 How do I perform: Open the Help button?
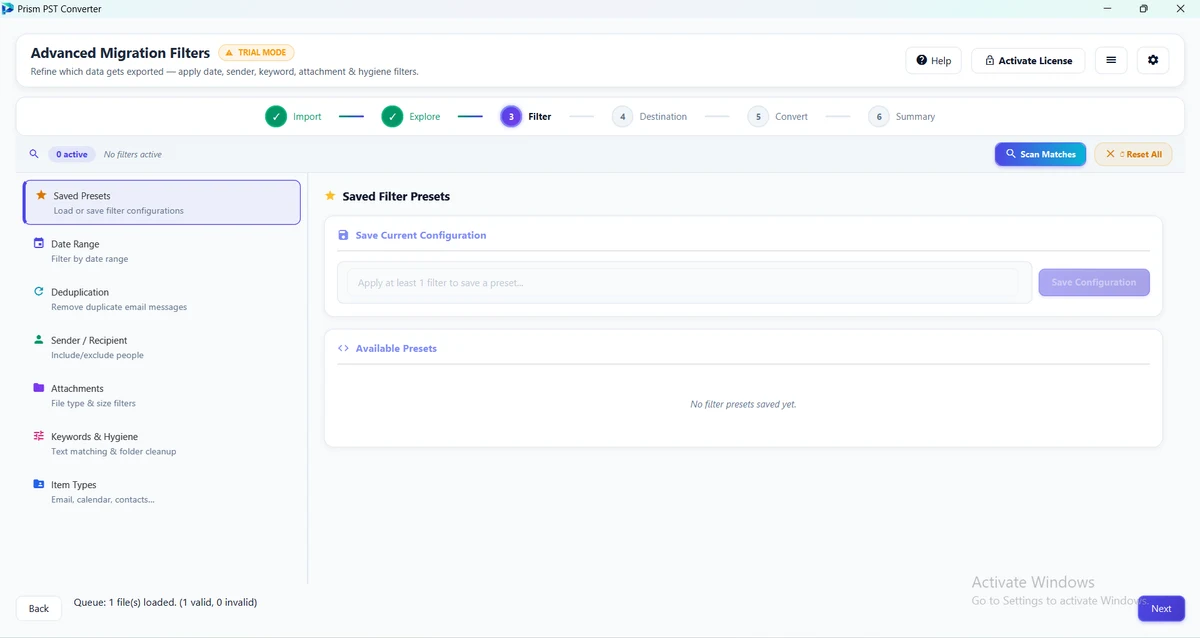pos(933,60)
